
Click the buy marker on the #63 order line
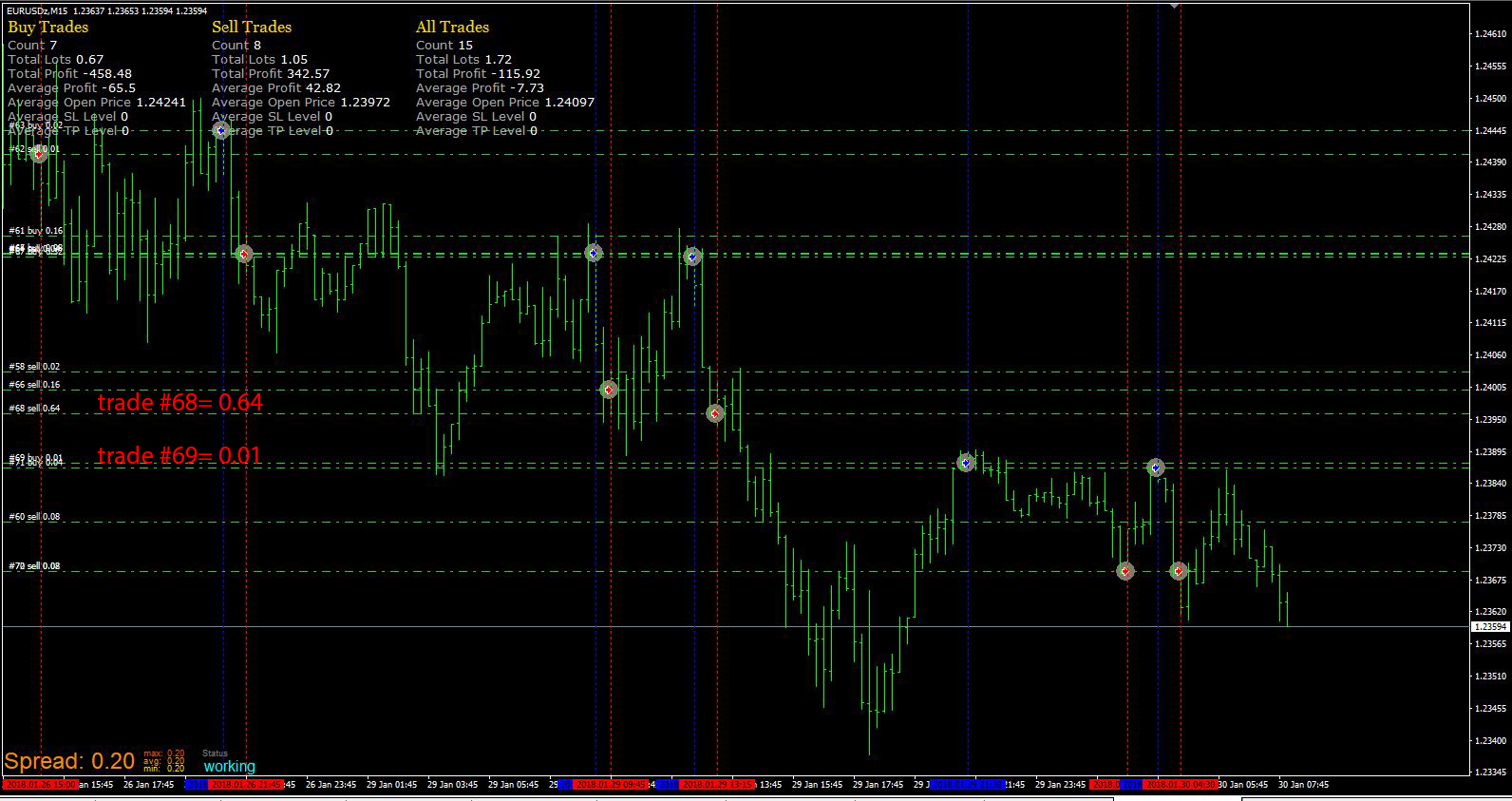point(221,130)
